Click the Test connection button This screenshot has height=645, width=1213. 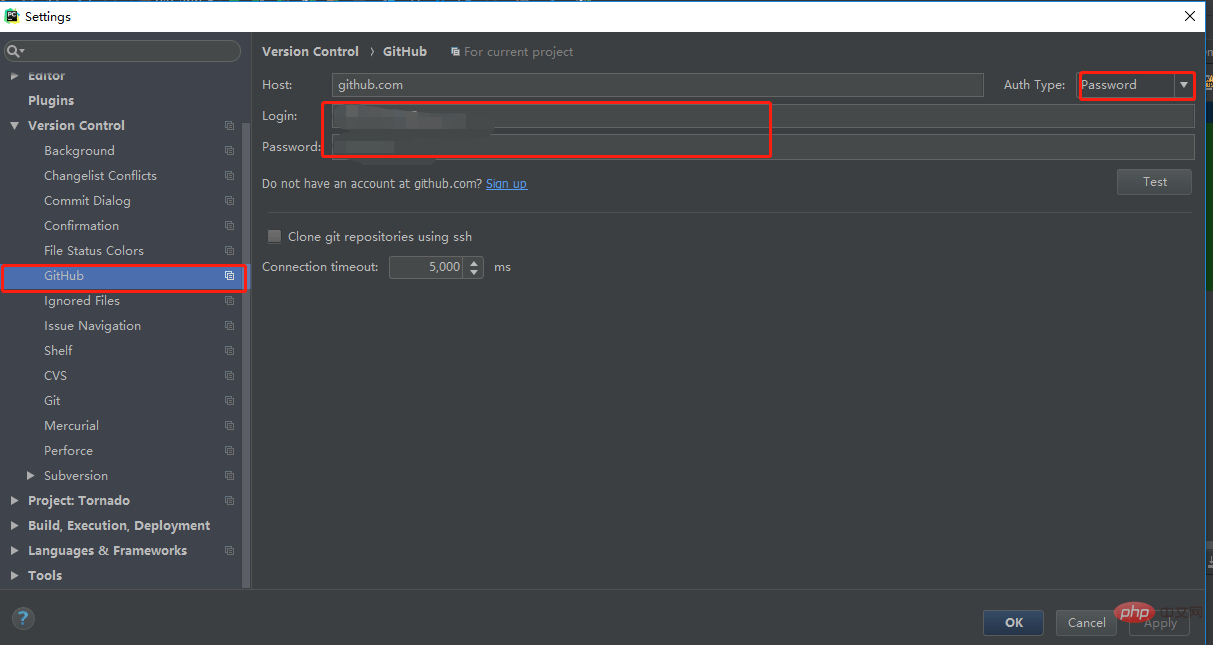click(1154, 182)
